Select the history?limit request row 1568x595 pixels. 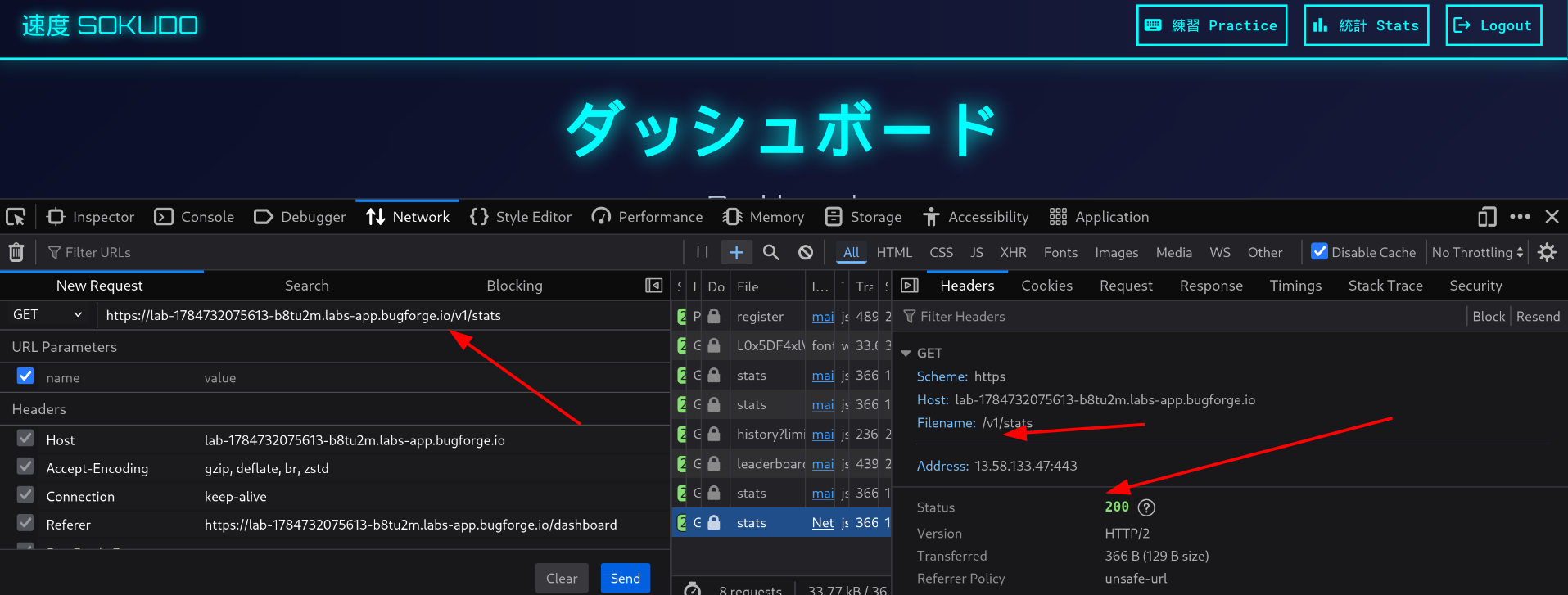[x=782, y=434]
